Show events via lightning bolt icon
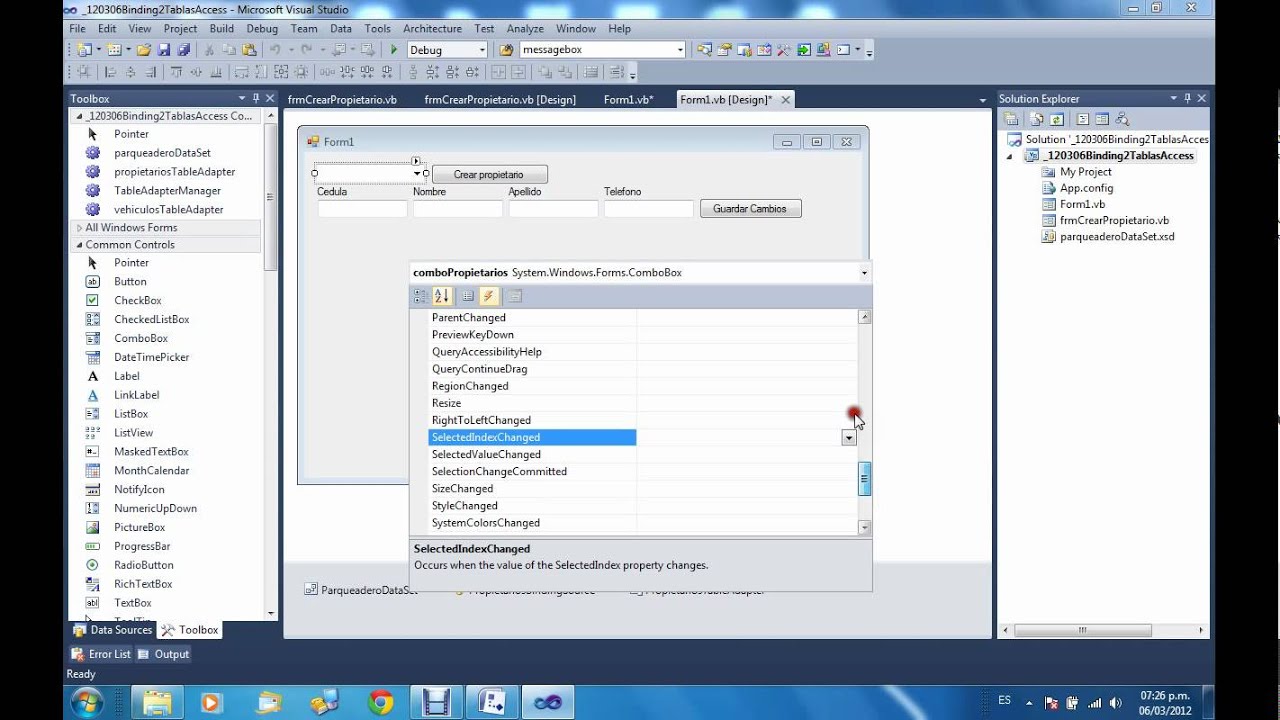Screen dimensions: 1280x720 point(488,296)
